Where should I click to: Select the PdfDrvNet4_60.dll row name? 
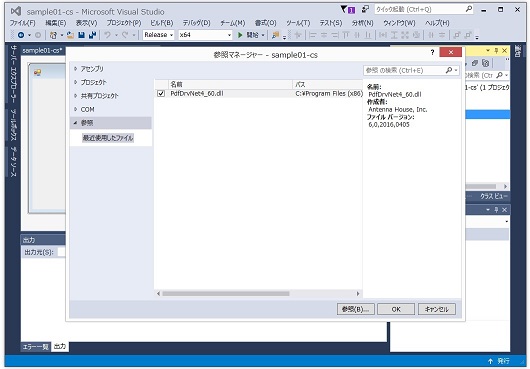pos(197,94)
